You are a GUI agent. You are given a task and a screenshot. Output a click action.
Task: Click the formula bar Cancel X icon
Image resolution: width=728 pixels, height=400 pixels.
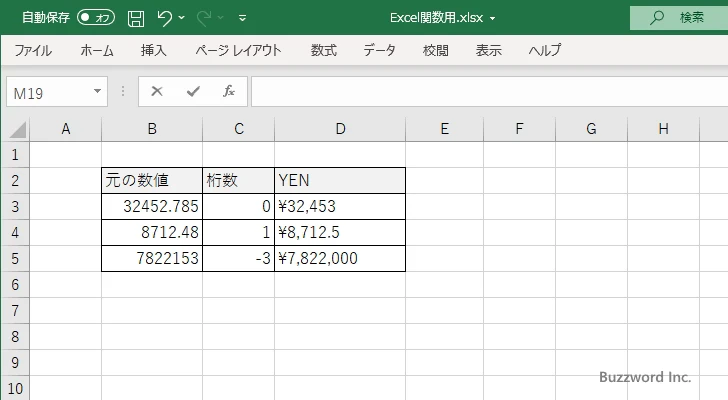pos(157,91)
